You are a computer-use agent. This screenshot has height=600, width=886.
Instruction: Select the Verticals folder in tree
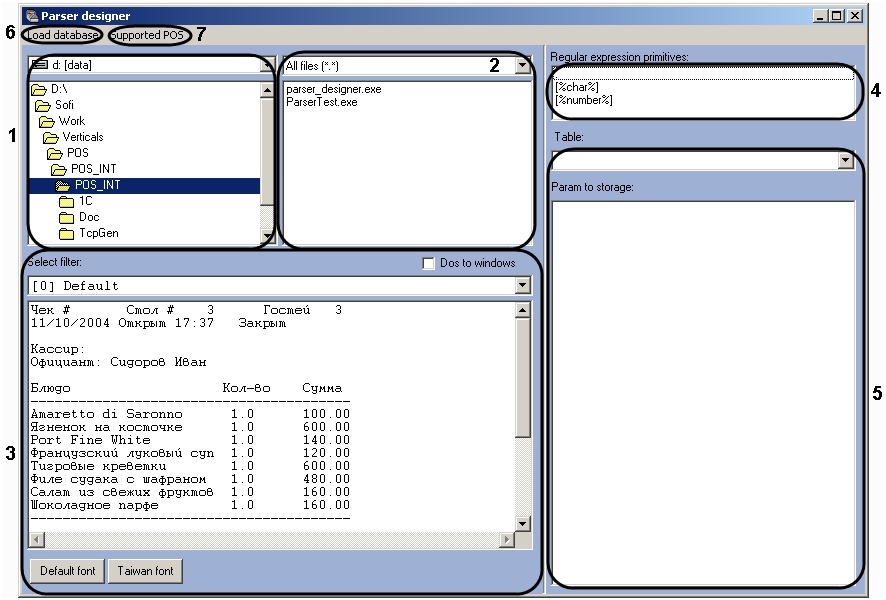(x=82, y=137)
